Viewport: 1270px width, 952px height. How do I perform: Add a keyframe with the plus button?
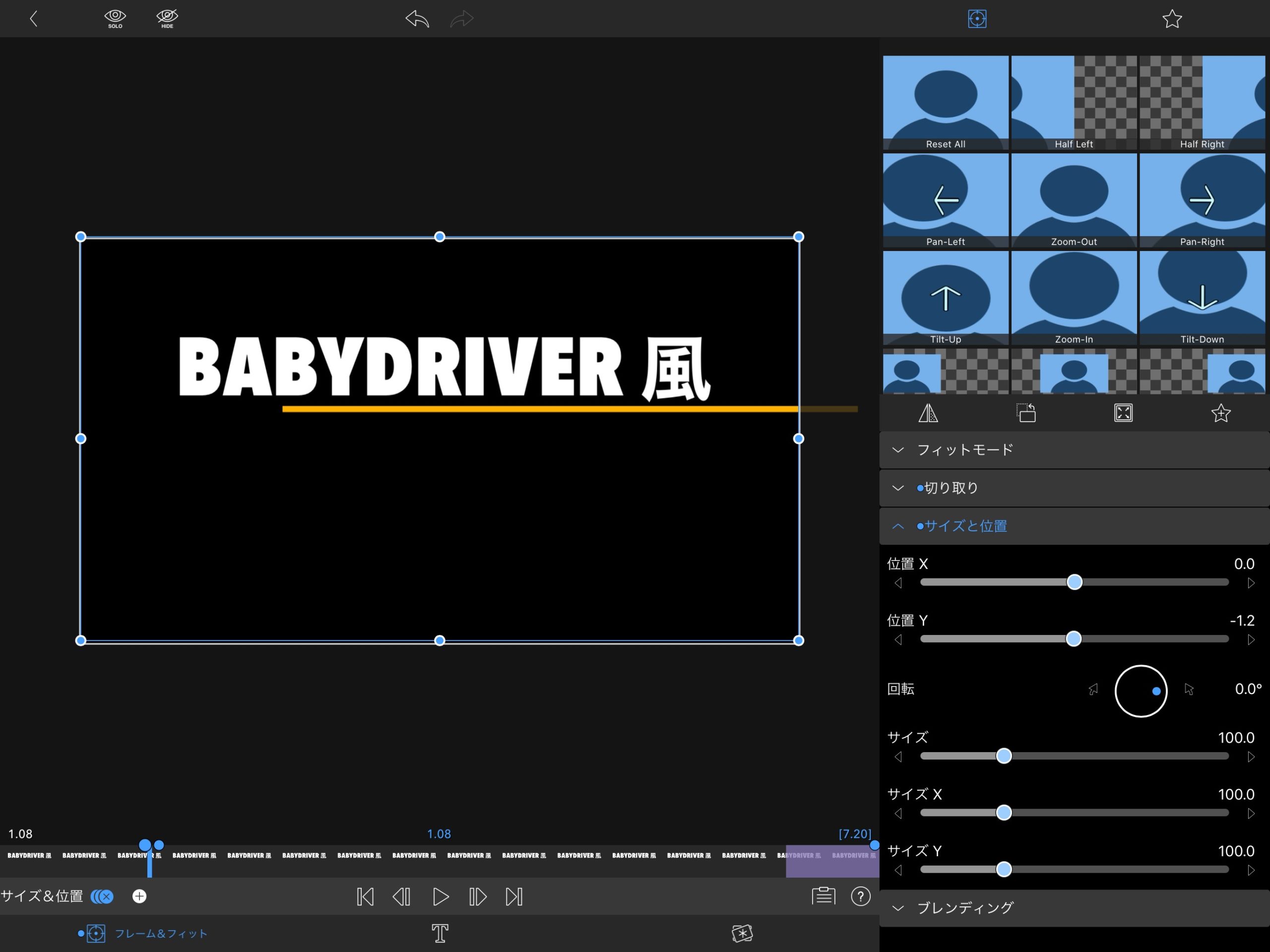[x=139, y=896]
